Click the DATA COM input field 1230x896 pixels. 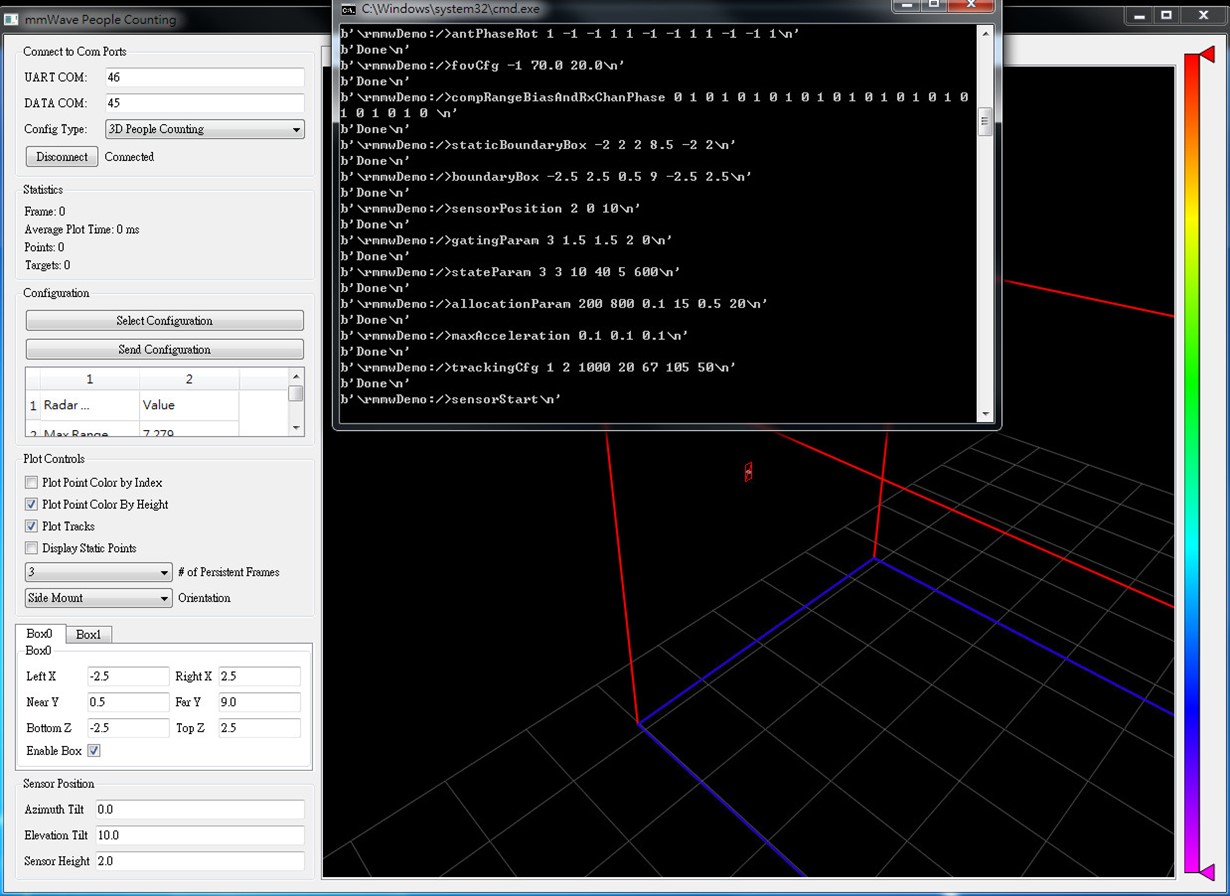coord(204,104)
